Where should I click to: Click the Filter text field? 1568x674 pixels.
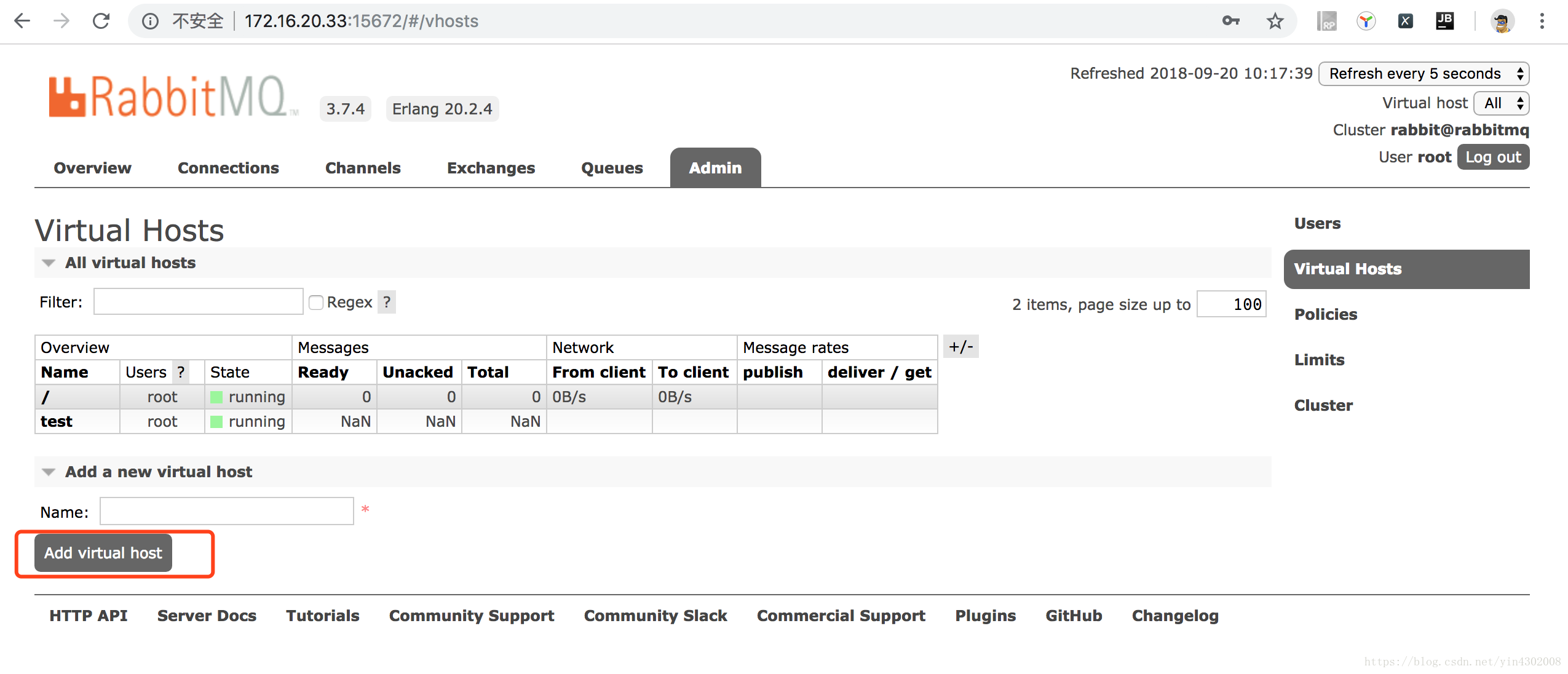pyautogui.click(x=198, y=302)
